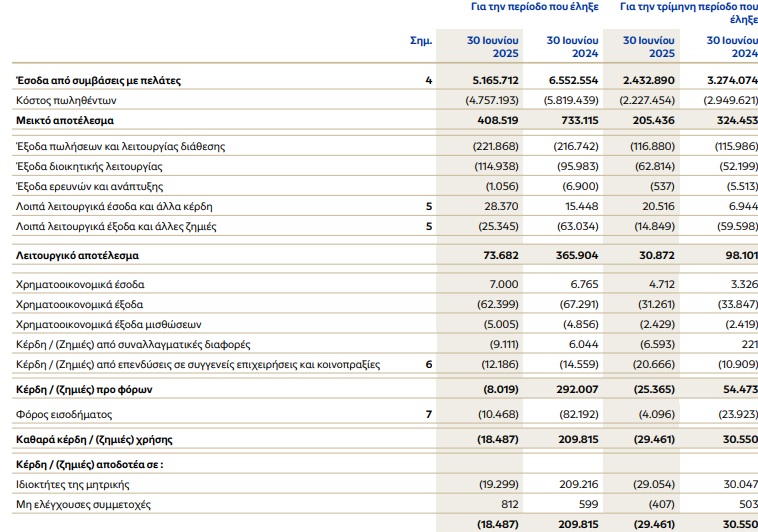Screen dimensions: 758x532
Task: Select the "Λειτουργικό αποτέλεσμα" row label
Action: 77,257
